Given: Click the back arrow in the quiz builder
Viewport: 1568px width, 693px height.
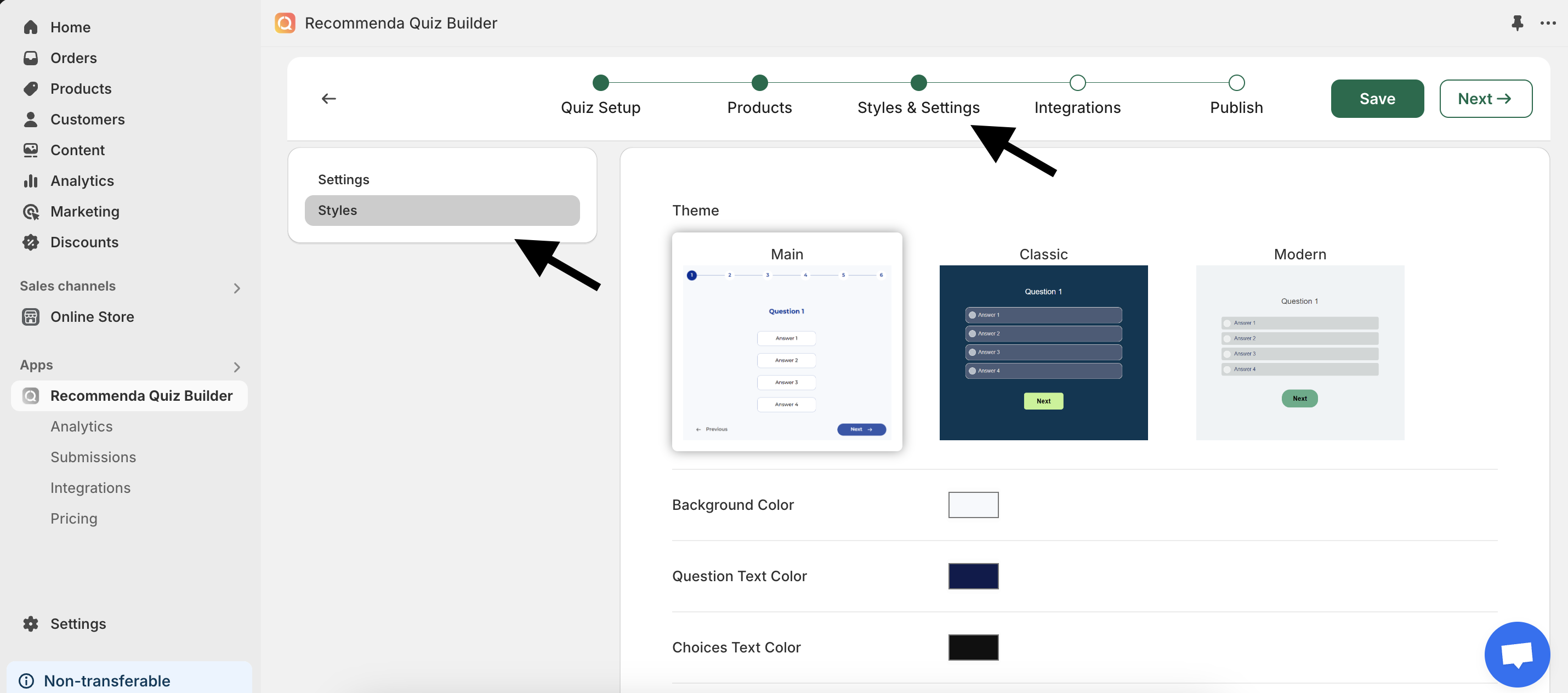Looking at the screenshot, I should [x=328, y=98].
